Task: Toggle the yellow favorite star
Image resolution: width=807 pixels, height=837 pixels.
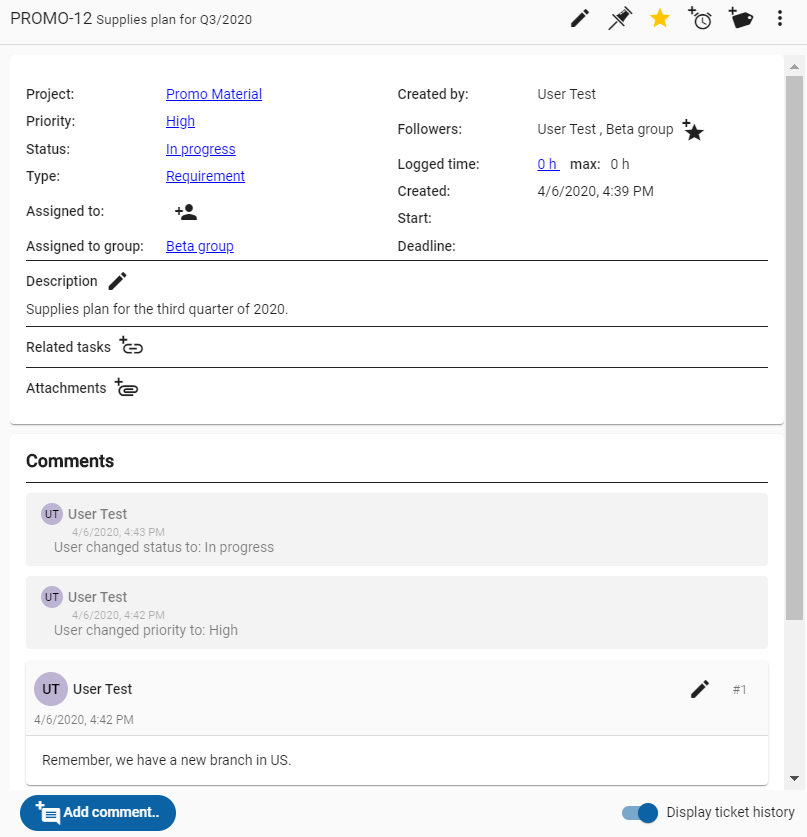Action: (660, 19)
